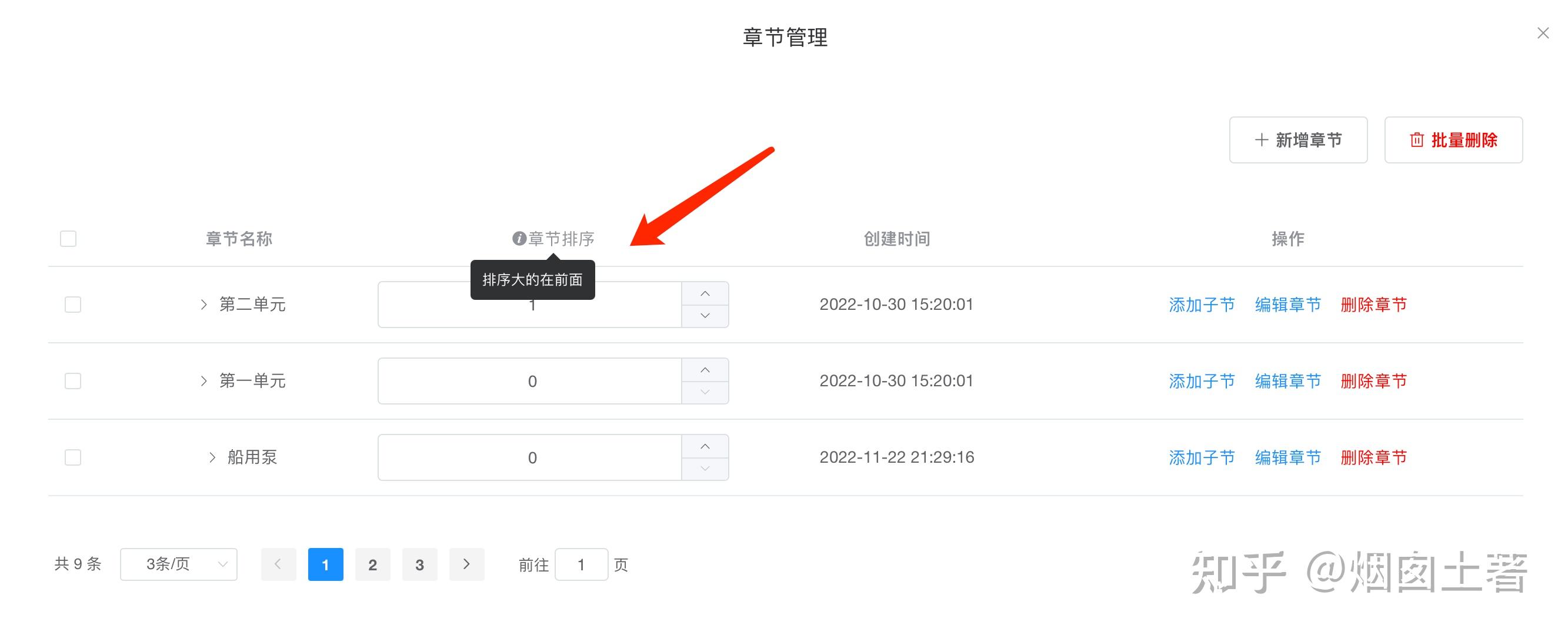Image resolution: width=1568 pixels, height=635 pixels.
Task: Select the 船用泵 row checkbox
Action: tap(73, 457)
